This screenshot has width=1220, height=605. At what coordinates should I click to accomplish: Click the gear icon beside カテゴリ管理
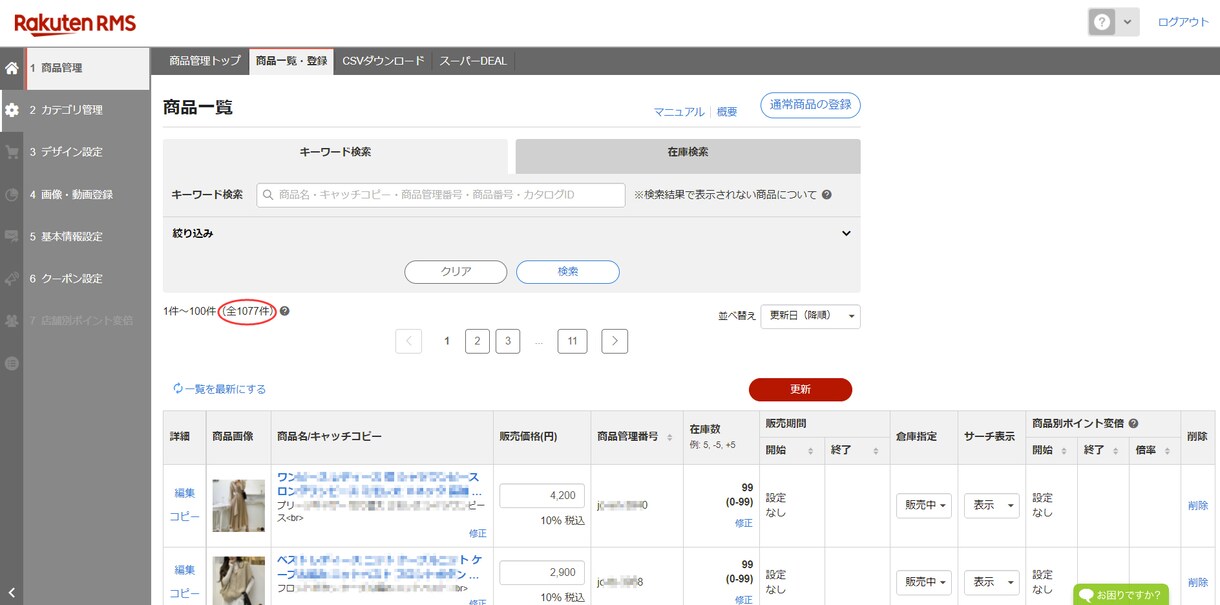pos(12,110)
